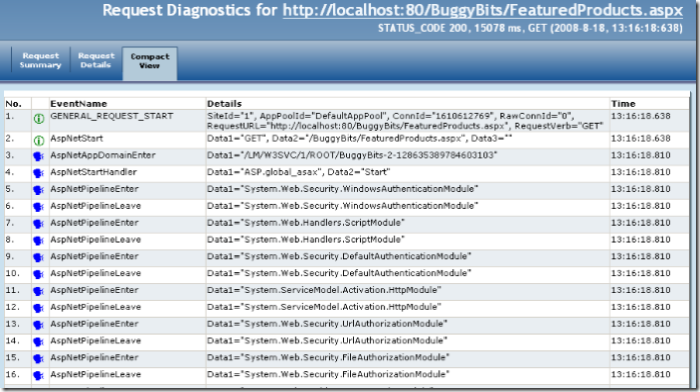The image size is (700, 392).
Task: Select AspNetPipelineLeave in row 6
Action: [x=96, y=206]
